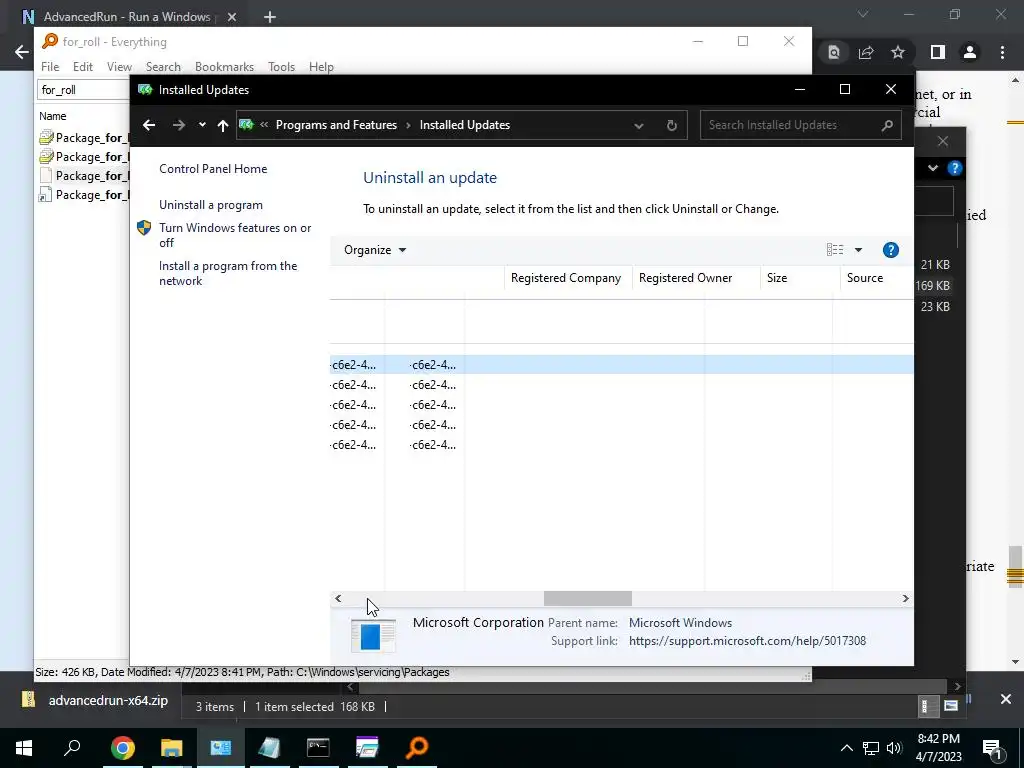Click the horizontal scrollbar thumb in updates list

588,598
